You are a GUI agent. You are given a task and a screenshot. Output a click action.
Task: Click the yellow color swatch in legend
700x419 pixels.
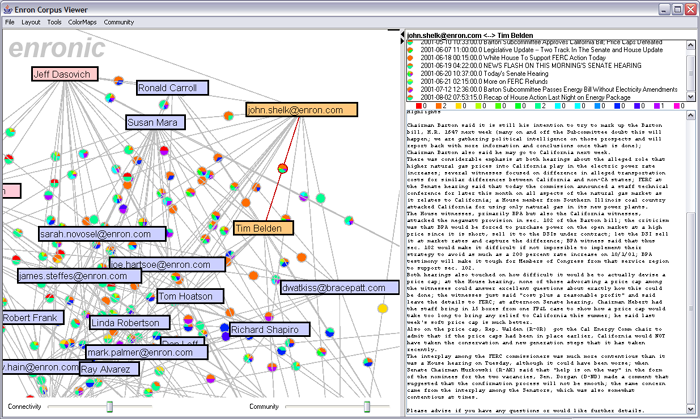click(458, 106)
